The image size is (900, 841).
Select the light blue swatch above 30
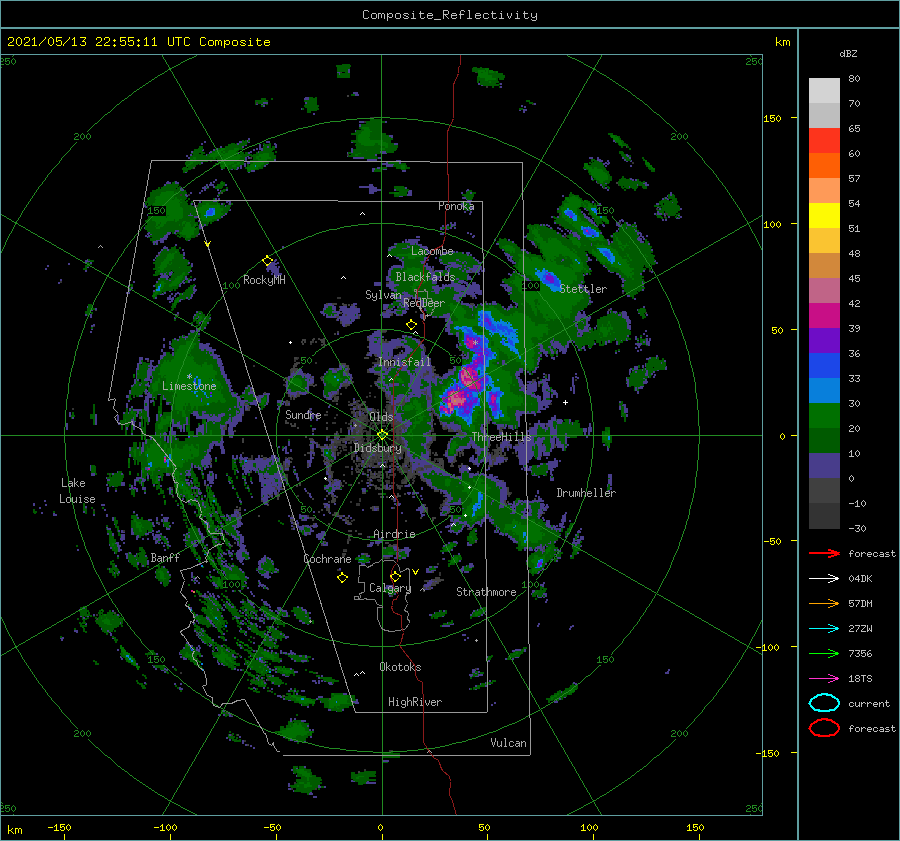click(824, 390)
